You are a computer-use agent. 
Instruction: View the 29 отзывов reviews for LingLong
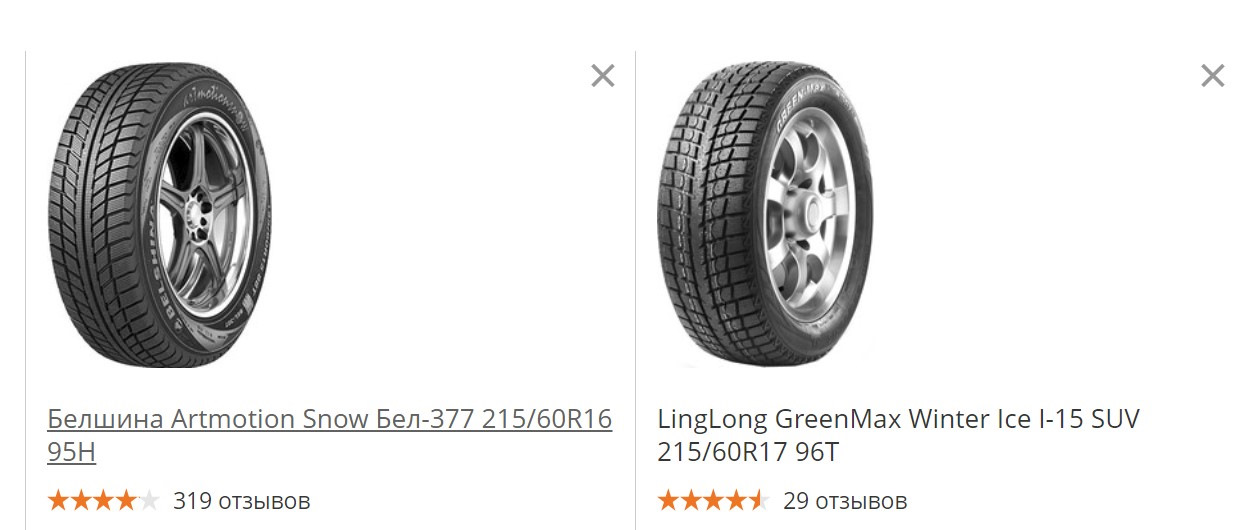[x=845, y=500]
